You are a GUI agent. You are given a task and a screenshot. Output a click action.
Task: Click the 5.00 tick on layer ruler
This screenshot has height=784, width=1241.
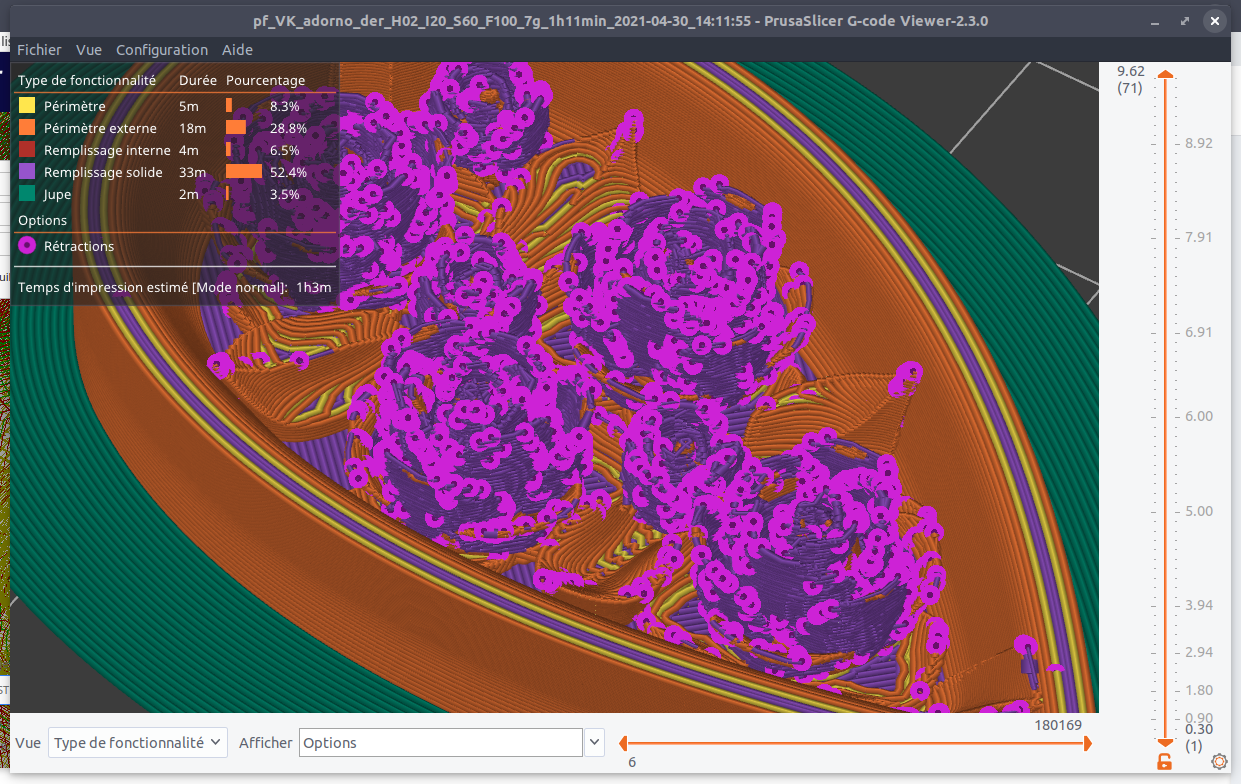tap(1198, 511)
